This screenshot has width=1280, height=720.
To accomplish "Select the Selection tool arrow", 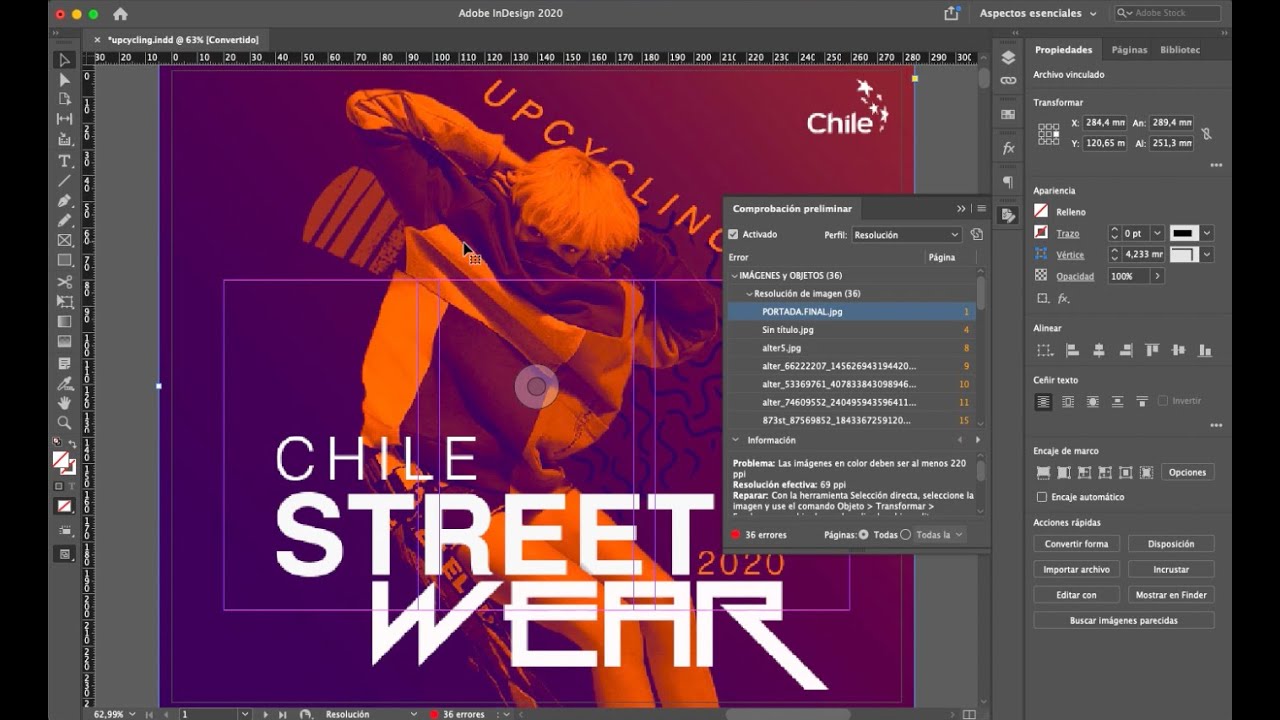I will coord(65,60).
